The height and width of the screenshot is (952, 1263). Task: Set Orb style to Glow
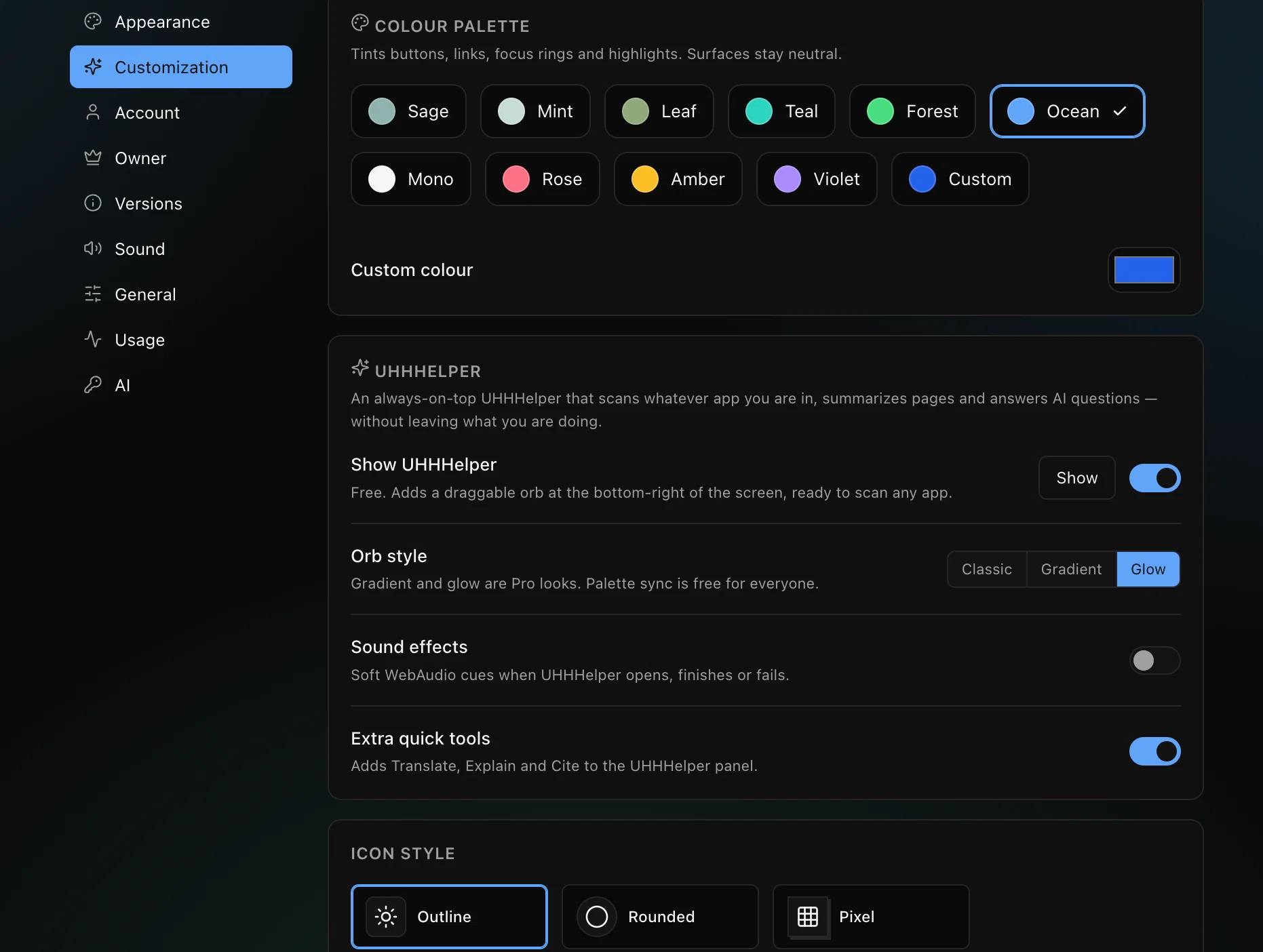(x=1148, y=570)
